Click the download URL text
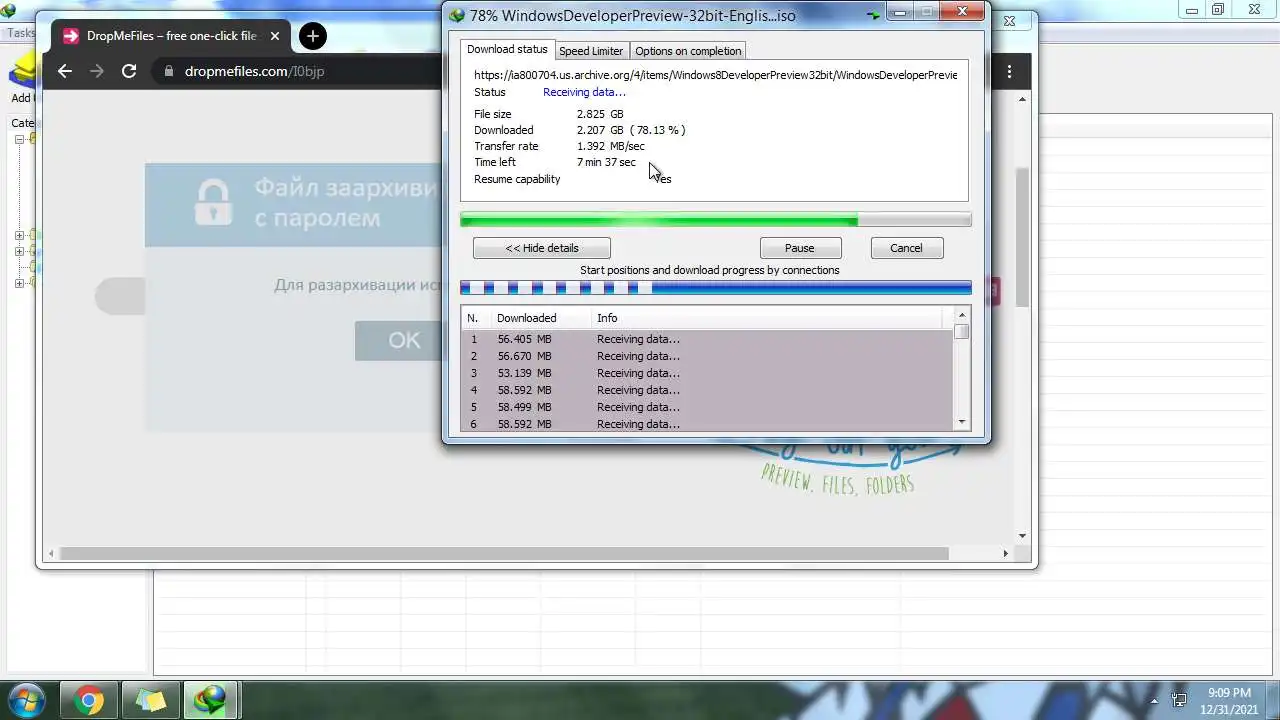The width and height of the screenshot is (1280, 720). [x=715, y=75]
